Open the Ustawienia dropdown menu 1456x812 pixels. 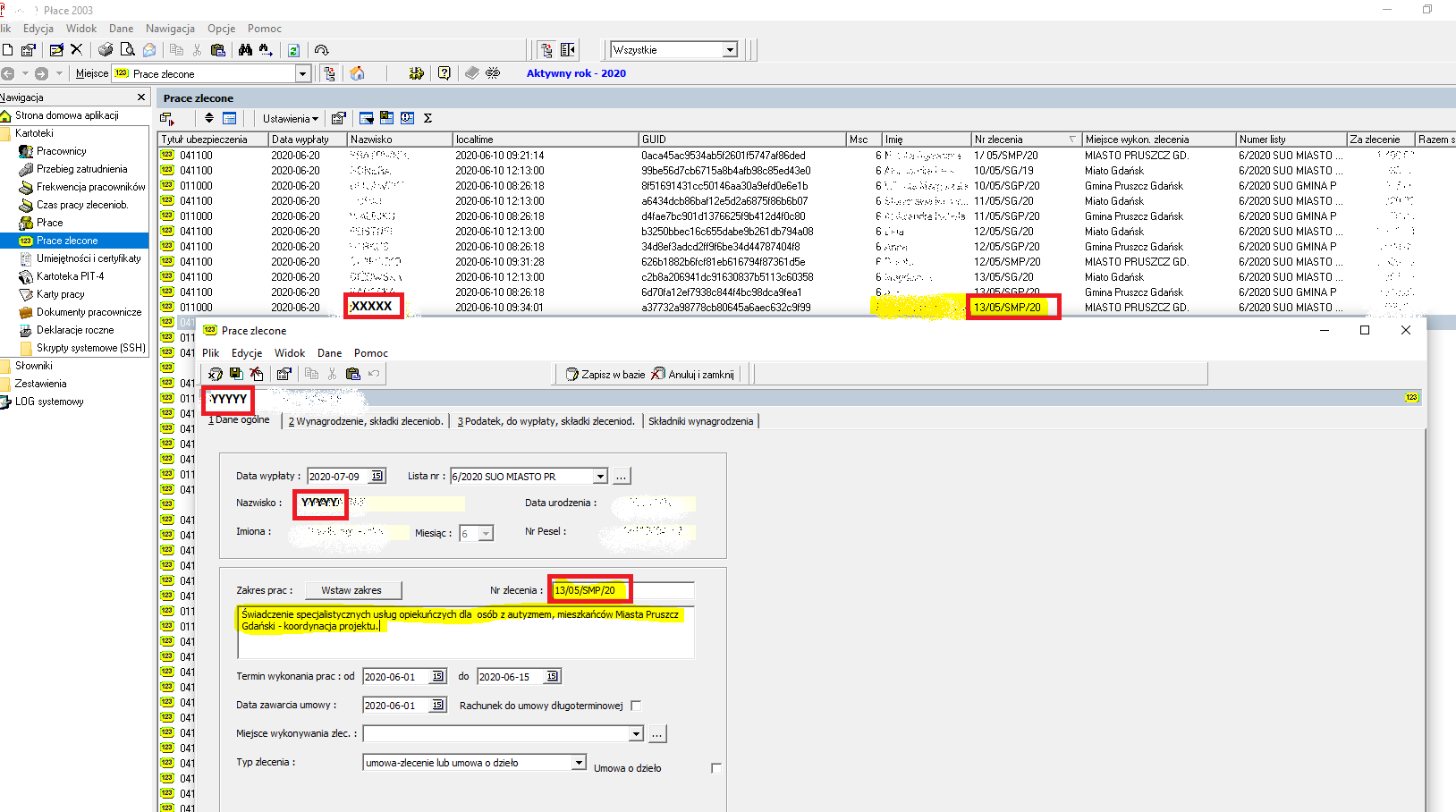click(290, 118)
